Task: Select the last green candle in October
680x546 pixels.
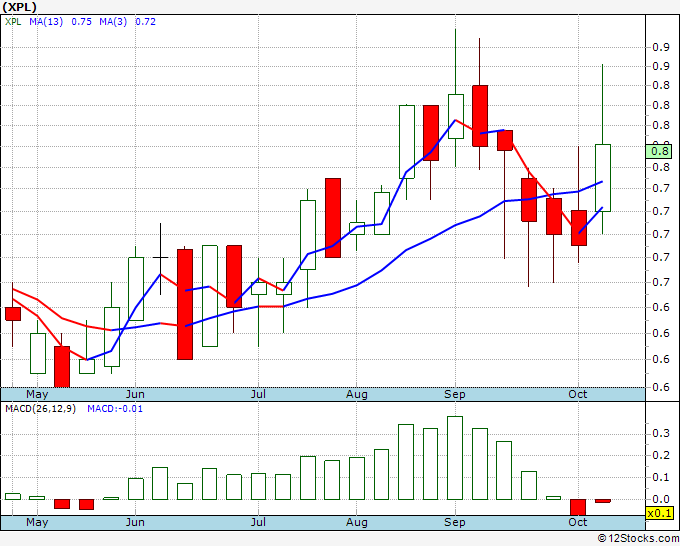Action: click(x=603, y=177)
